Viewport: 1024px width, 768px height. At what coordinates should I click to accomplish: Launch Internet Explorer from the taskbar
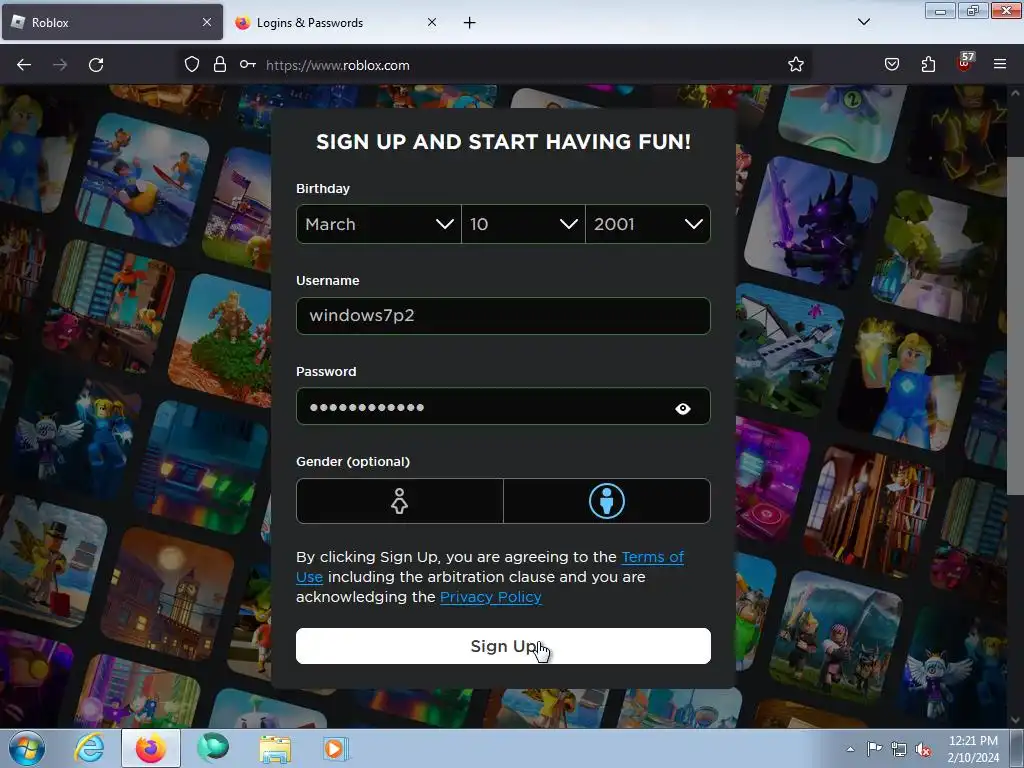89,748
